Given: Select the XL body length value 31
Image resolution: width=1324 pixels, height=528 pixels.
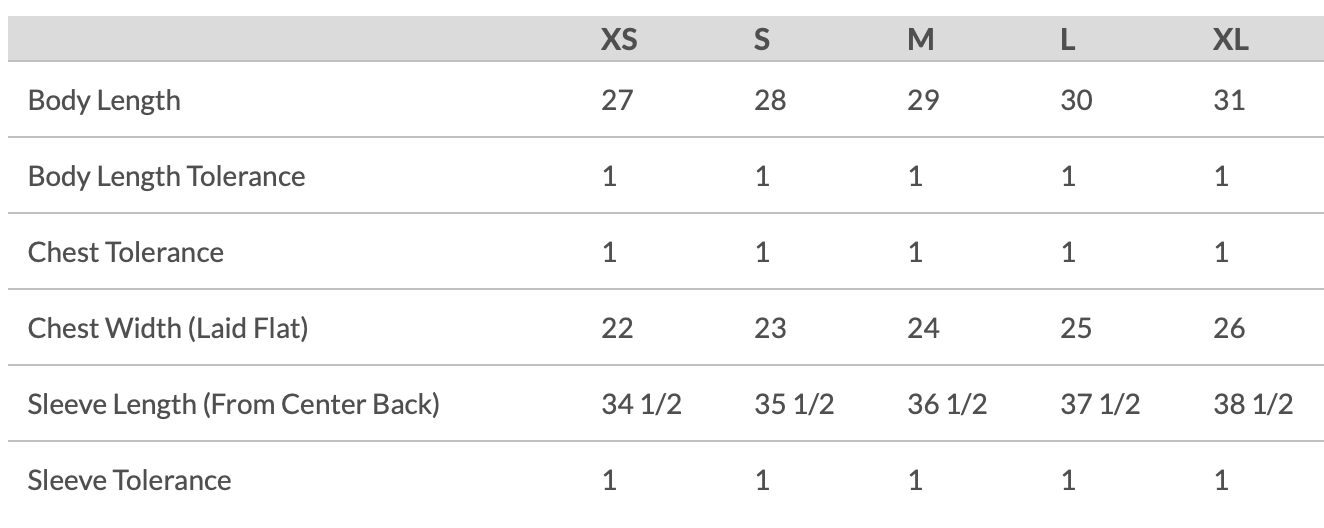Looking at the screenshot, I should [1228, 100].
